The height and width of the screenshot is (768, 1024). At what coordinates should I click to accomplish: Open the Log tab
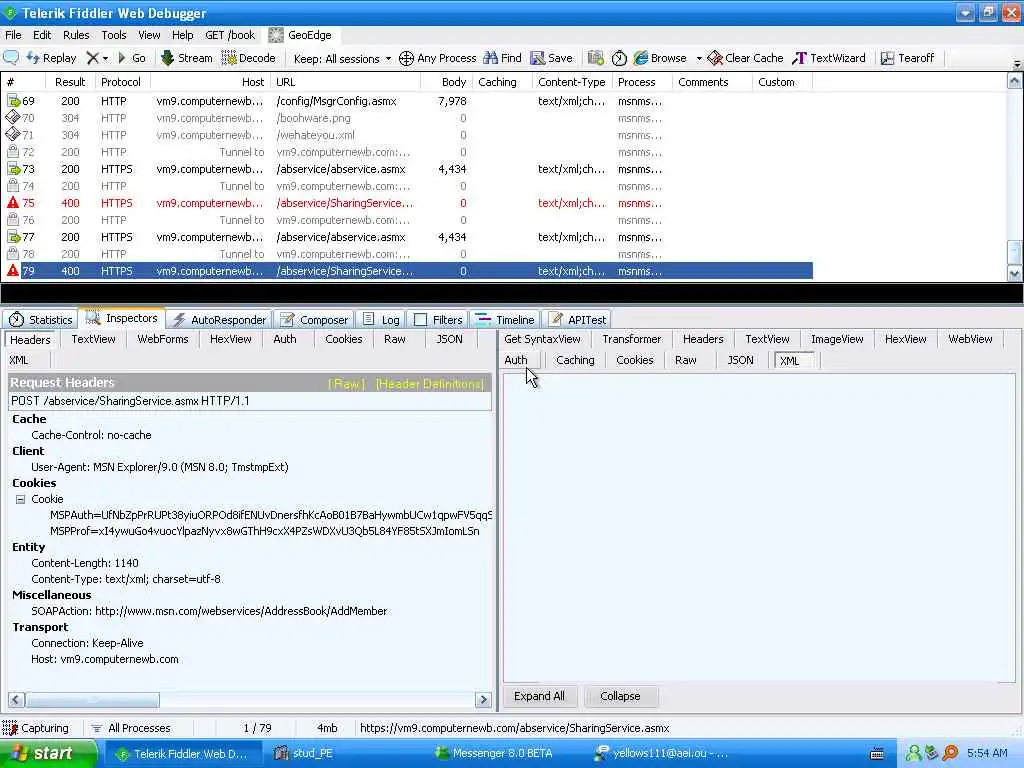click(381, 320)
